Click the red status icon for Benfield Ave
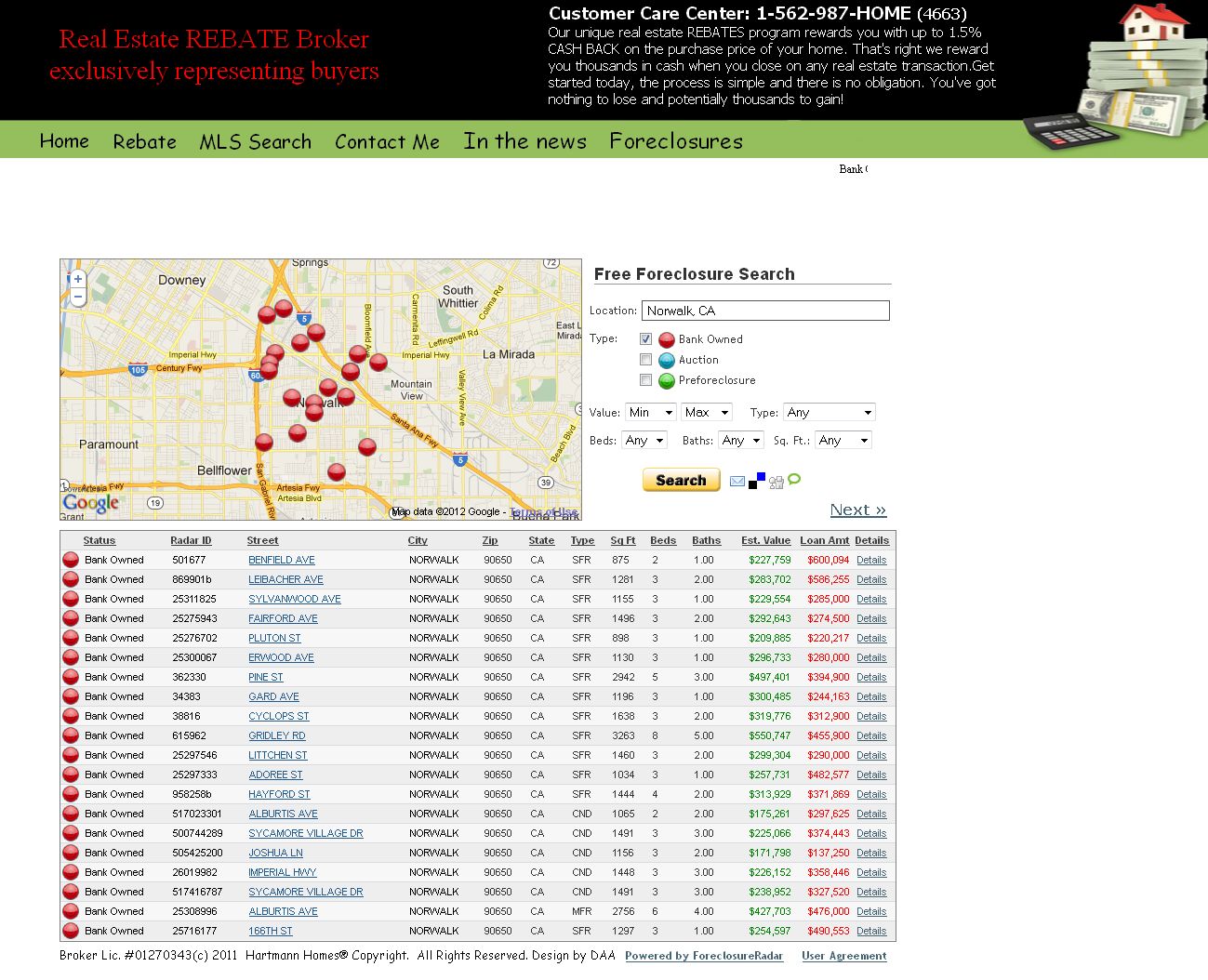The width and height of the screenshot is (1208, 980). click(x=71, y=560)
